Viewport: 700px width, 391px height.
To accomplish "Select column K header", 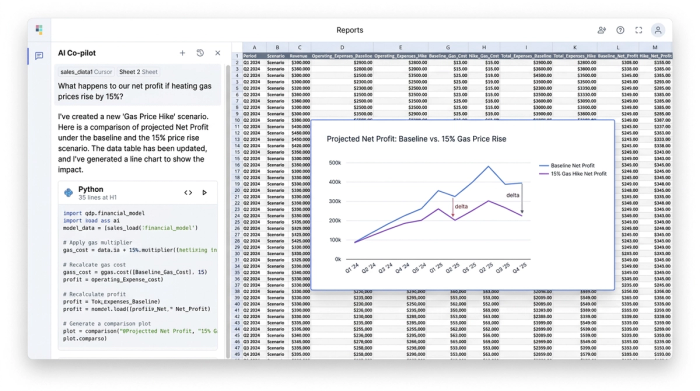I will [575, 47].
